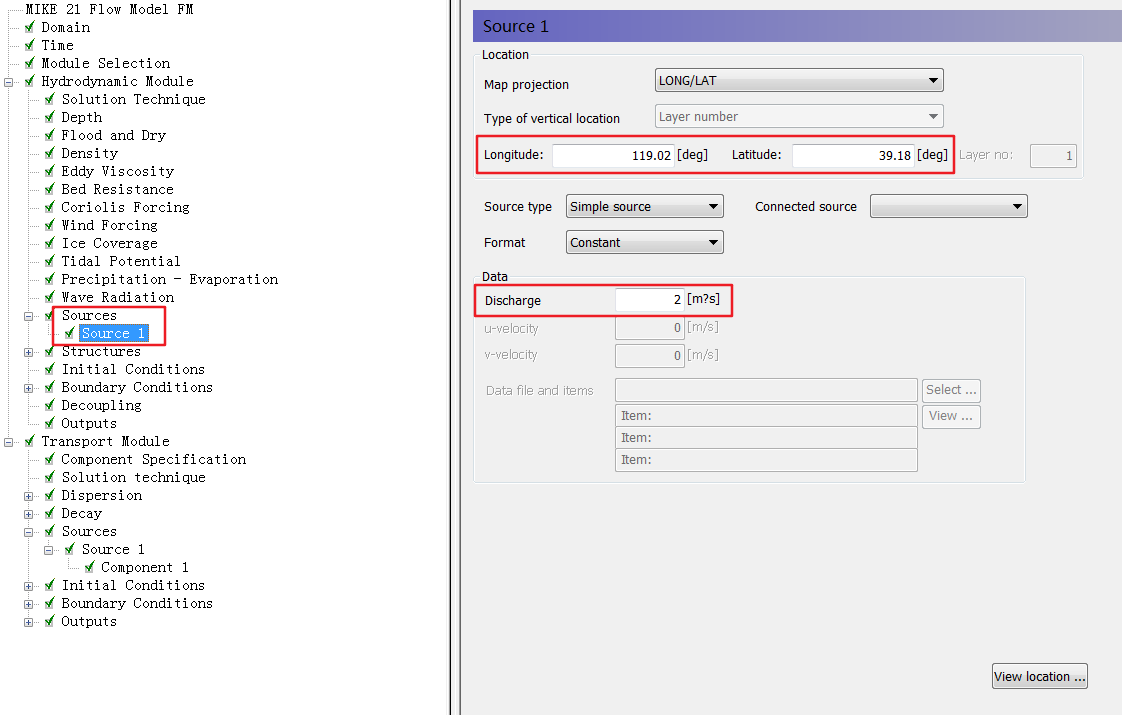1122x715 pixels.
Task: Select Wind Forcing tree item
Action: tap(109, 225)
